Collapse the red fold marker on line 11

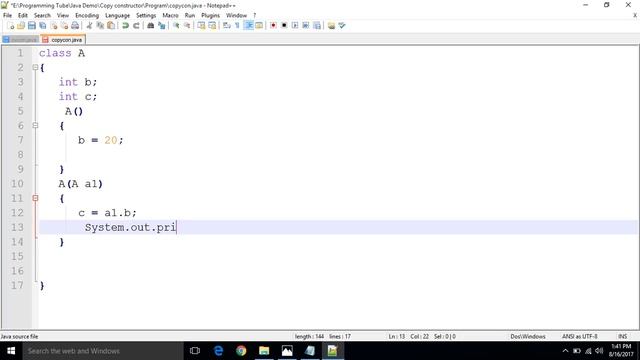click(x=35, y=198)
